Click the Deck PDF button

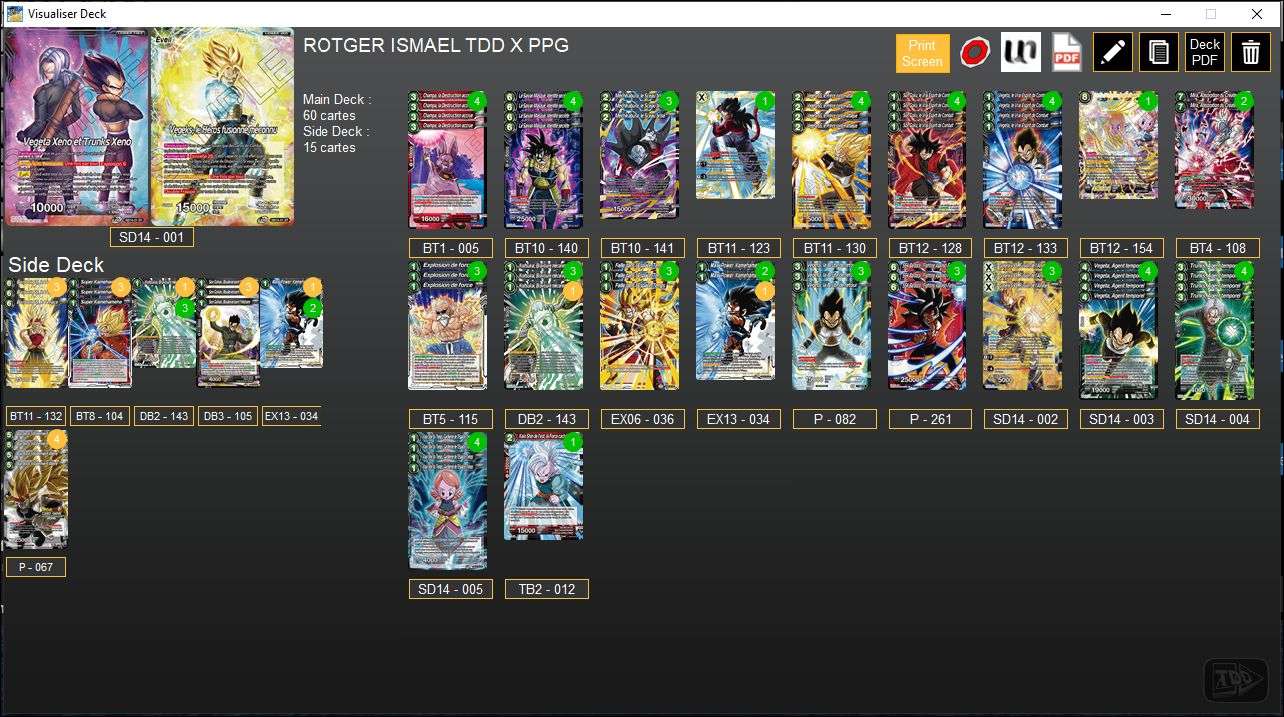pyautogui.click(x=1204, y=52)
